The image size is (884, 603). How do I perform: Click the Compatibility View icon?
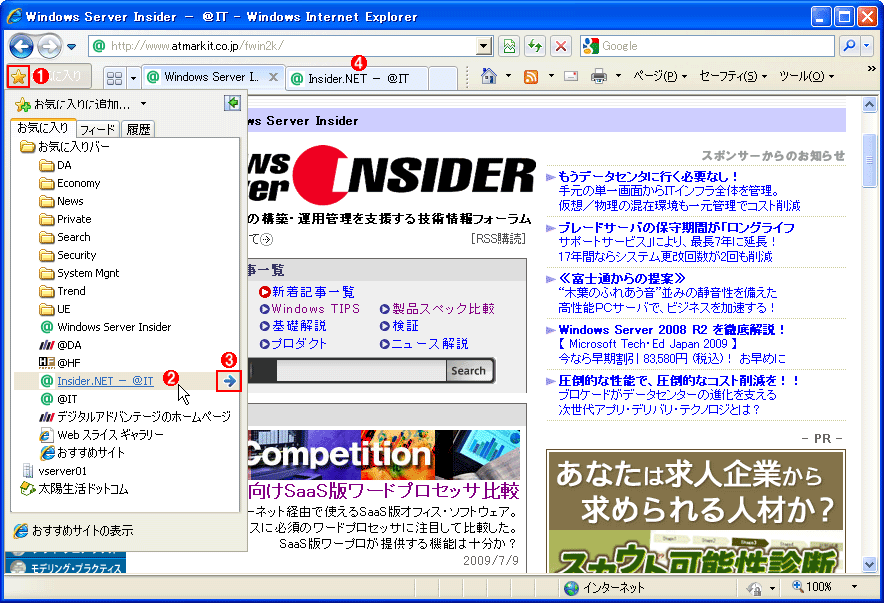pos(509,46)
